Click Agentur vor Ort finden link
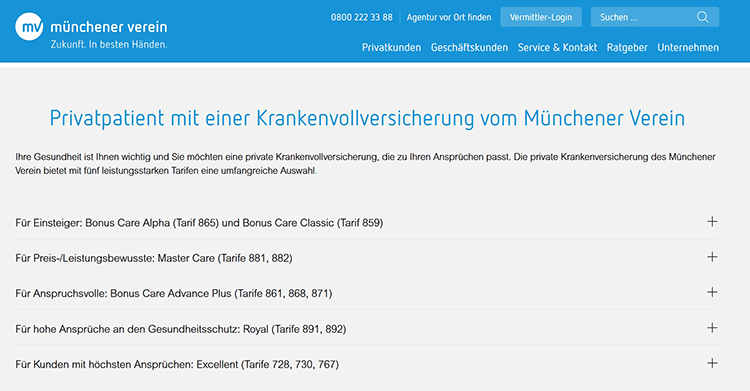 (449, 17)
